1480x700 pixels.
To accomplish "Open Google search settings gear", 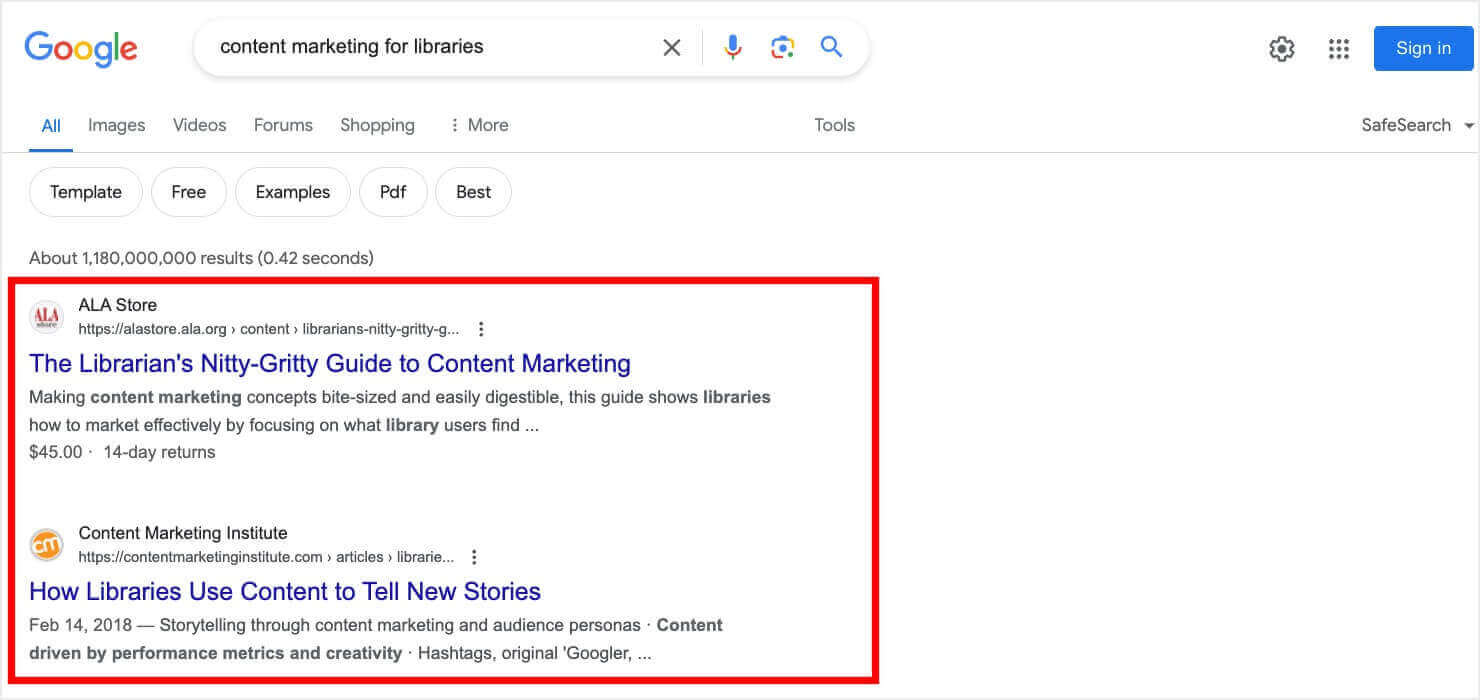I will [x=1281, y=48].
